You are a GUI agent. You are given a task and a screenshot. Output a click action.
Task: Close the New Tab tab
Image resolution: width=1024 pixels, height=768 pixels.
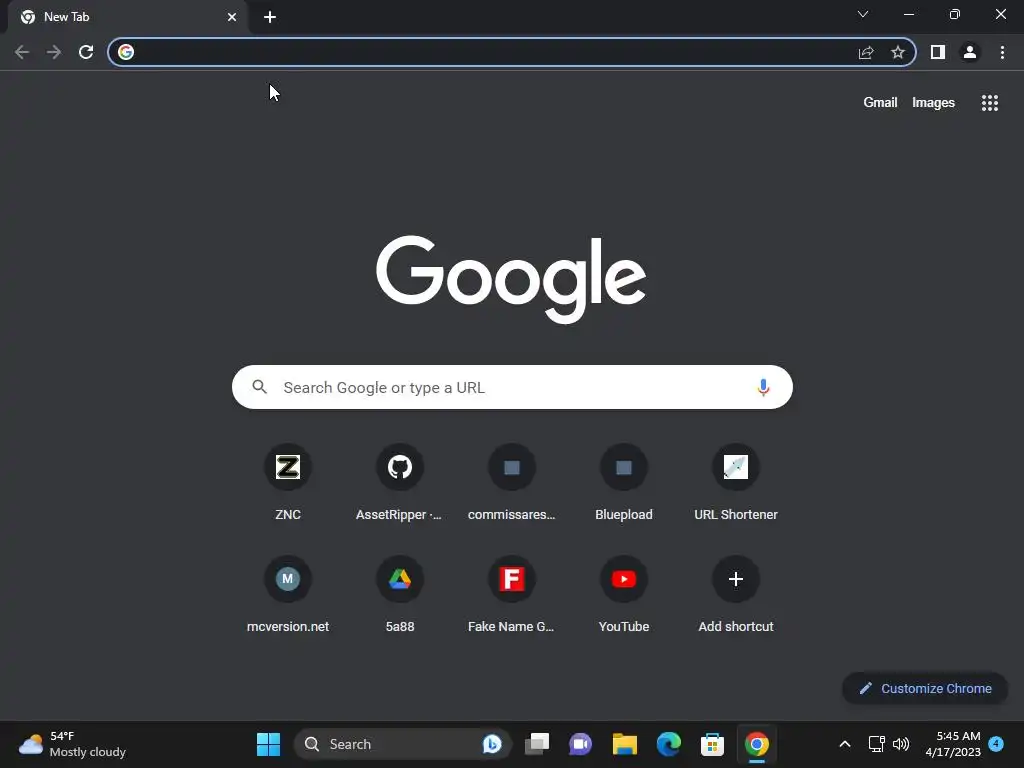[x=232, y=17]
